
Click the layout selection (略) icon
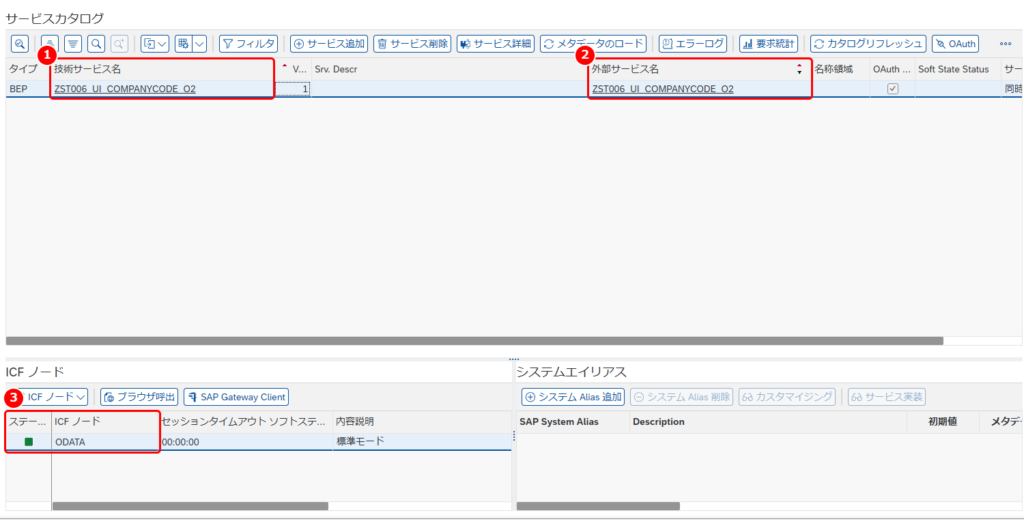click(183, 44)
